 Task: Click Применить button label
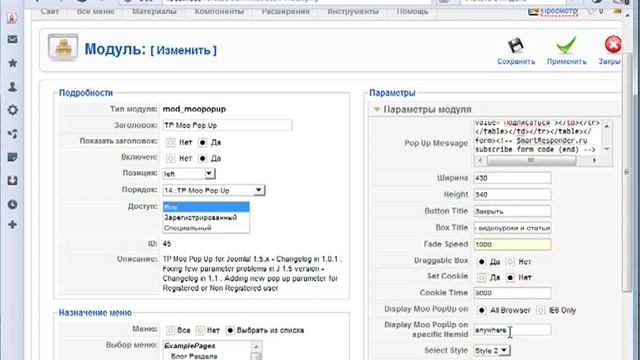(567, 62)
